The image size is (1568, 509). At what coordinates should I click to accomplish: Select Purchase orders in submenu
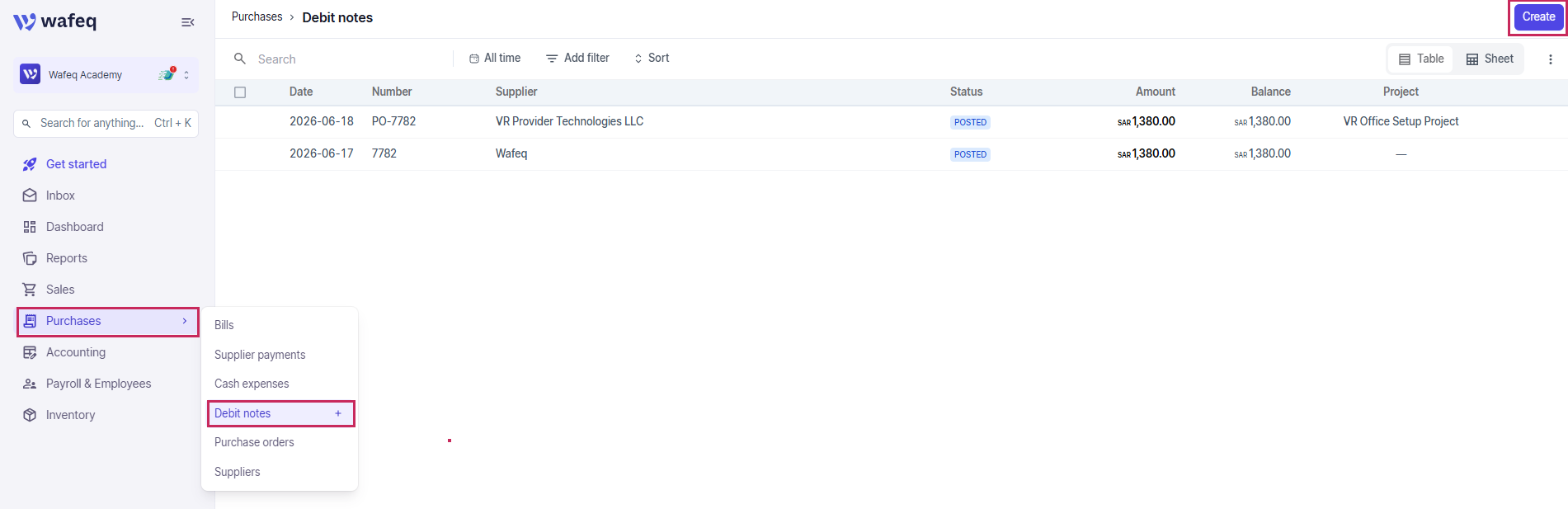(254, 442)
